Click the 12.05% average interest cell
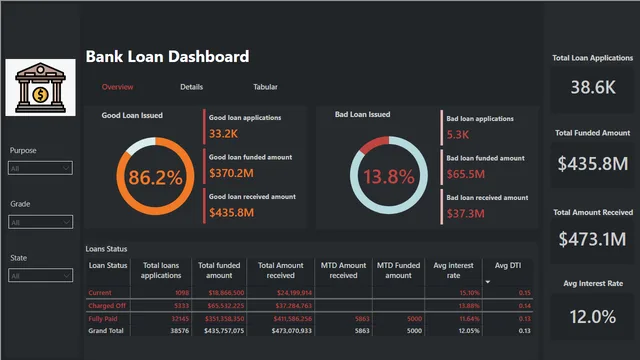 click(469, 331)
